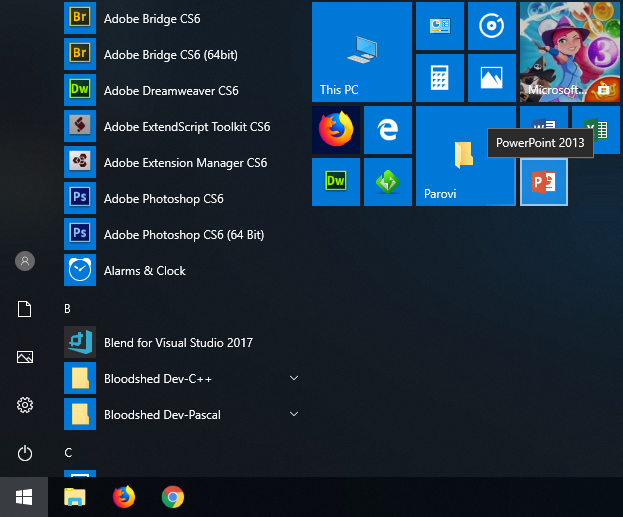Screen dimensions: 623x517
Task: Expand the Bloodshed Dev-Pascal folder chevron
Action: pos(294,414)
